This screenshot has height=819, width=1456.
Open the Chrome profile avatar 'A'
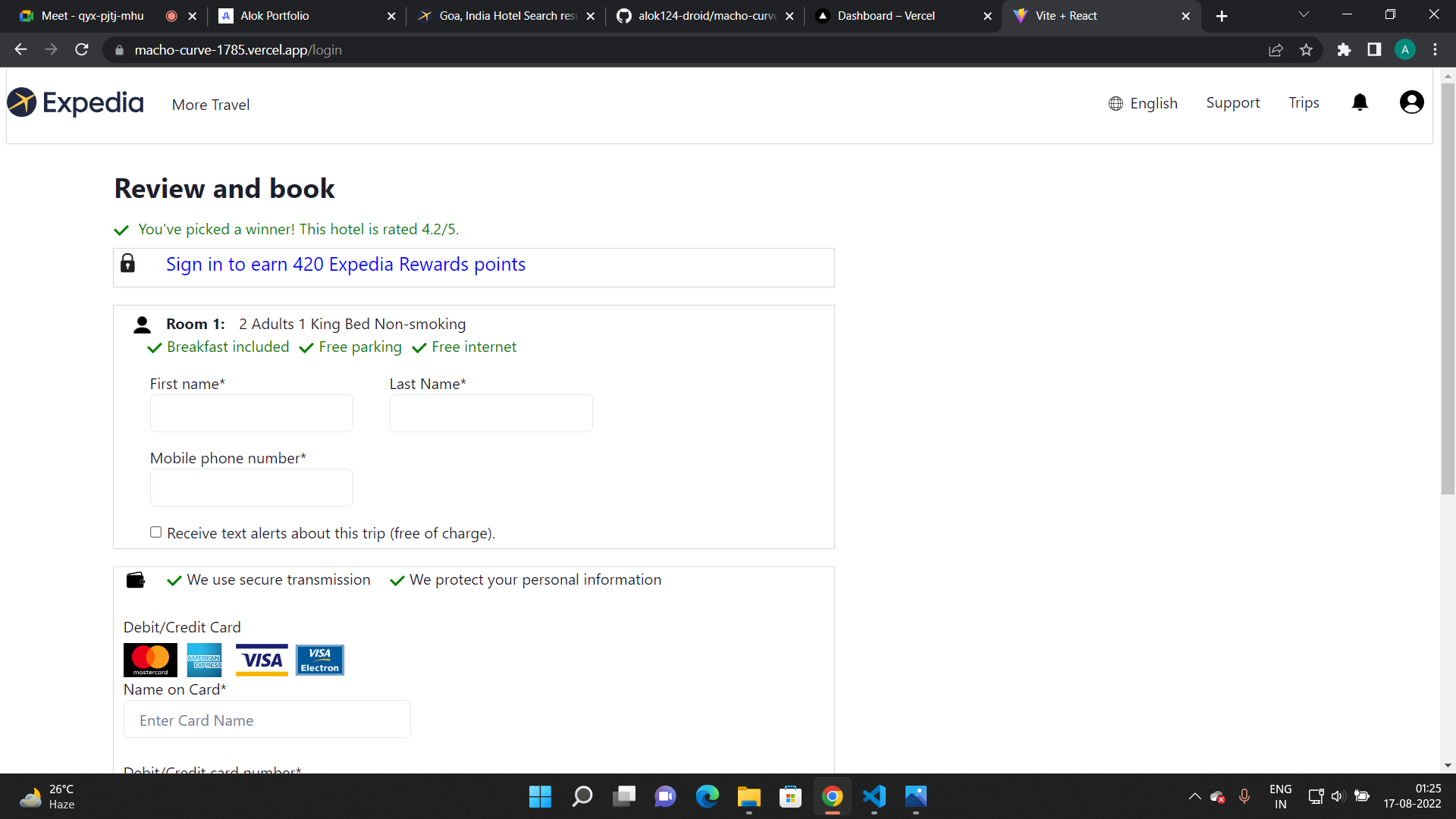pyautogui.click(x=1404, y=49)
